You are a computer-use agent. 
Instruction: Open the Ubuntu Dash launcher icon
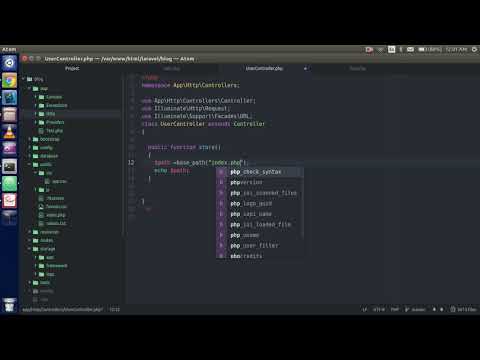[x=9, y=63]
